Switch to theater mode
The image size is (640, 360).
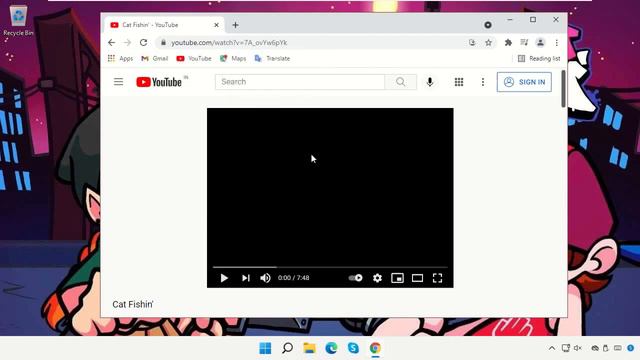point(417,278)
